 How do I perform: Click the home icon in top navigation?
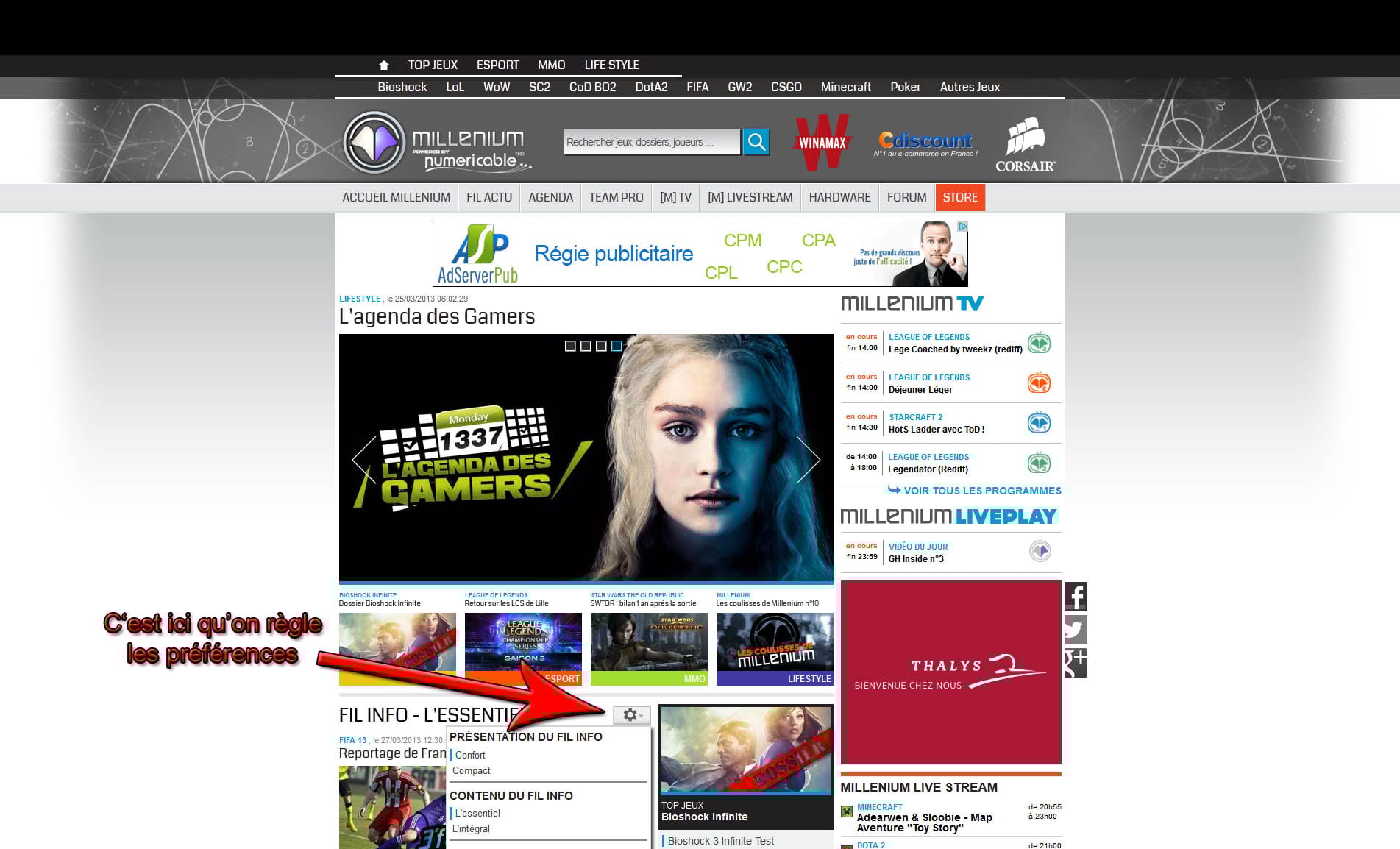pyautogui.click(x=383, y=65)
